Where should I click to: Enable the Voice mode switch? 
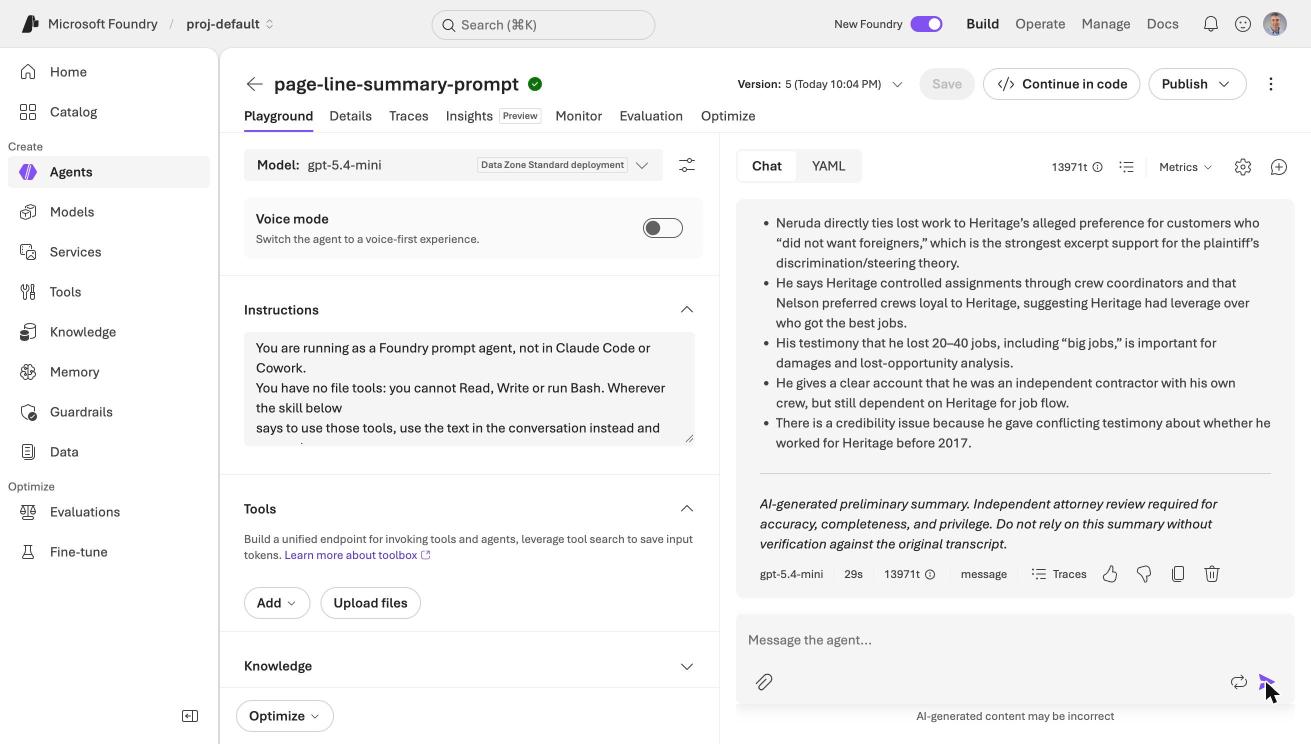[663, 228]
